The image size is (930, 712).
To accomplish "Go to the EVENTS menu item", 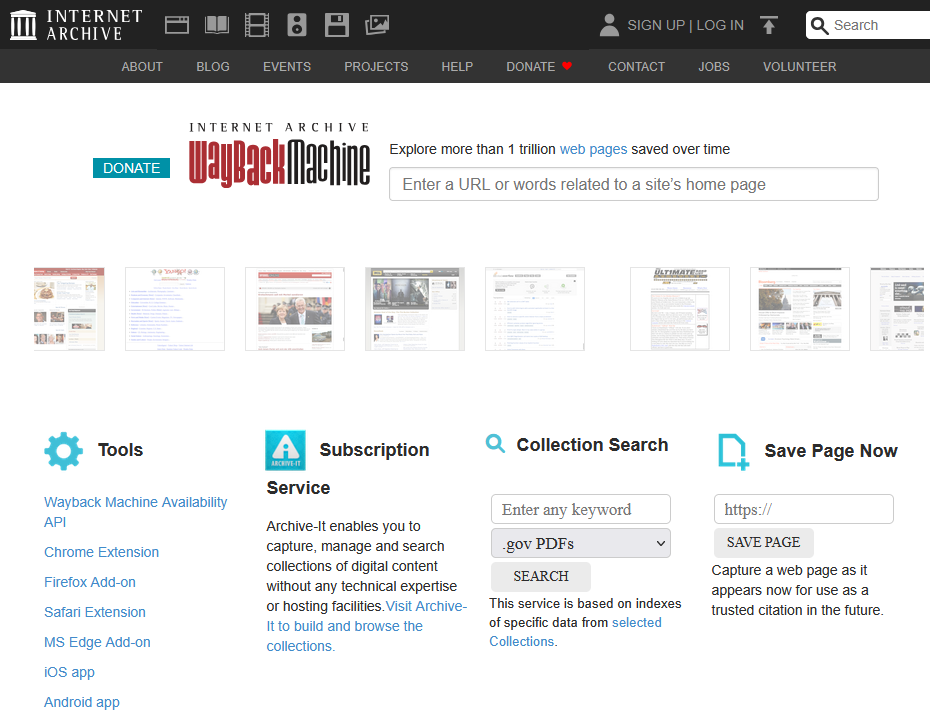I will coord(287,66).
